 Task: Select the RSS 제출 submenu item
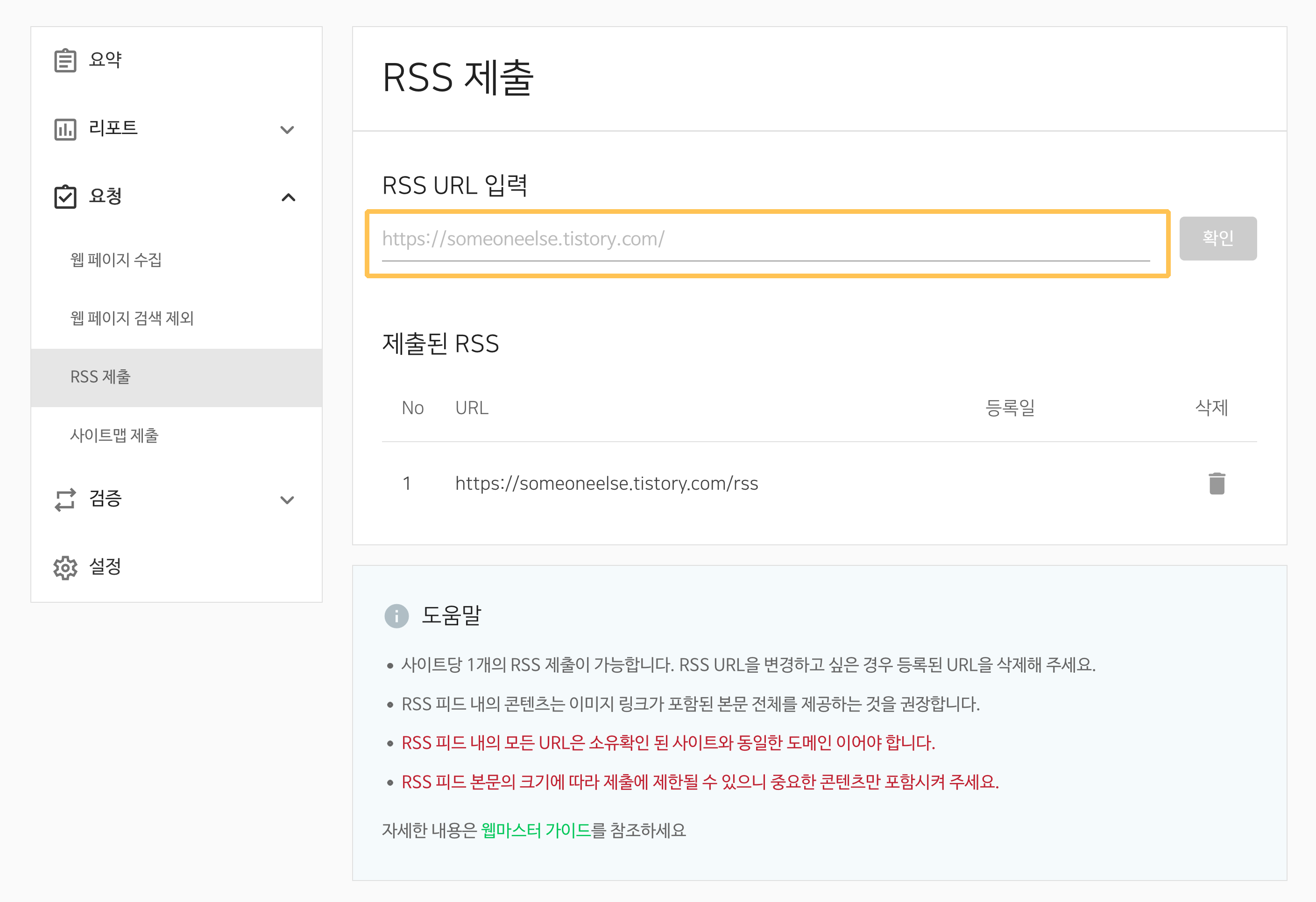click(x=177, y=377)
